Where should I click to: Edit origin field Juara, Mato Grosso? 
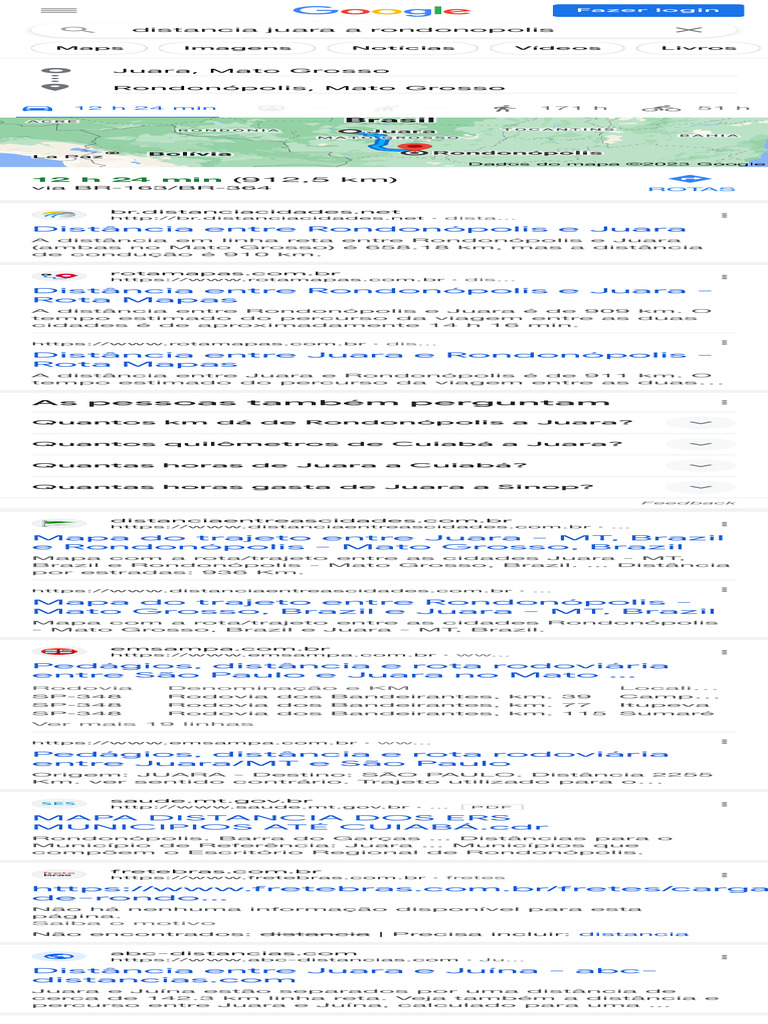point(424,71)
